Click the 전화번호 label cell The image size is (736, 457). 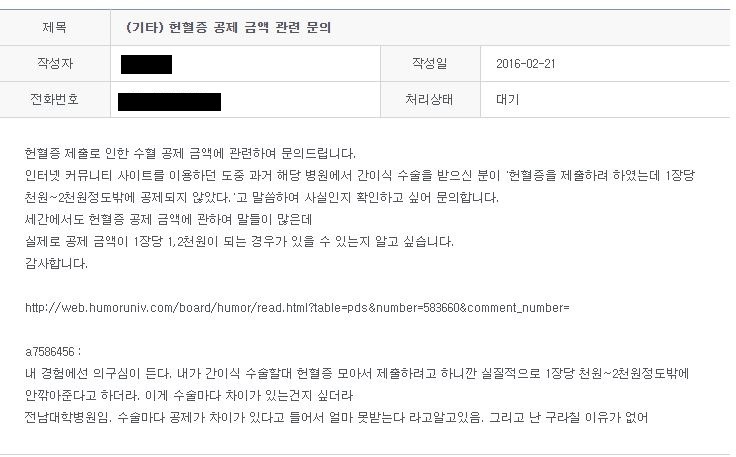tap(55, 99)
